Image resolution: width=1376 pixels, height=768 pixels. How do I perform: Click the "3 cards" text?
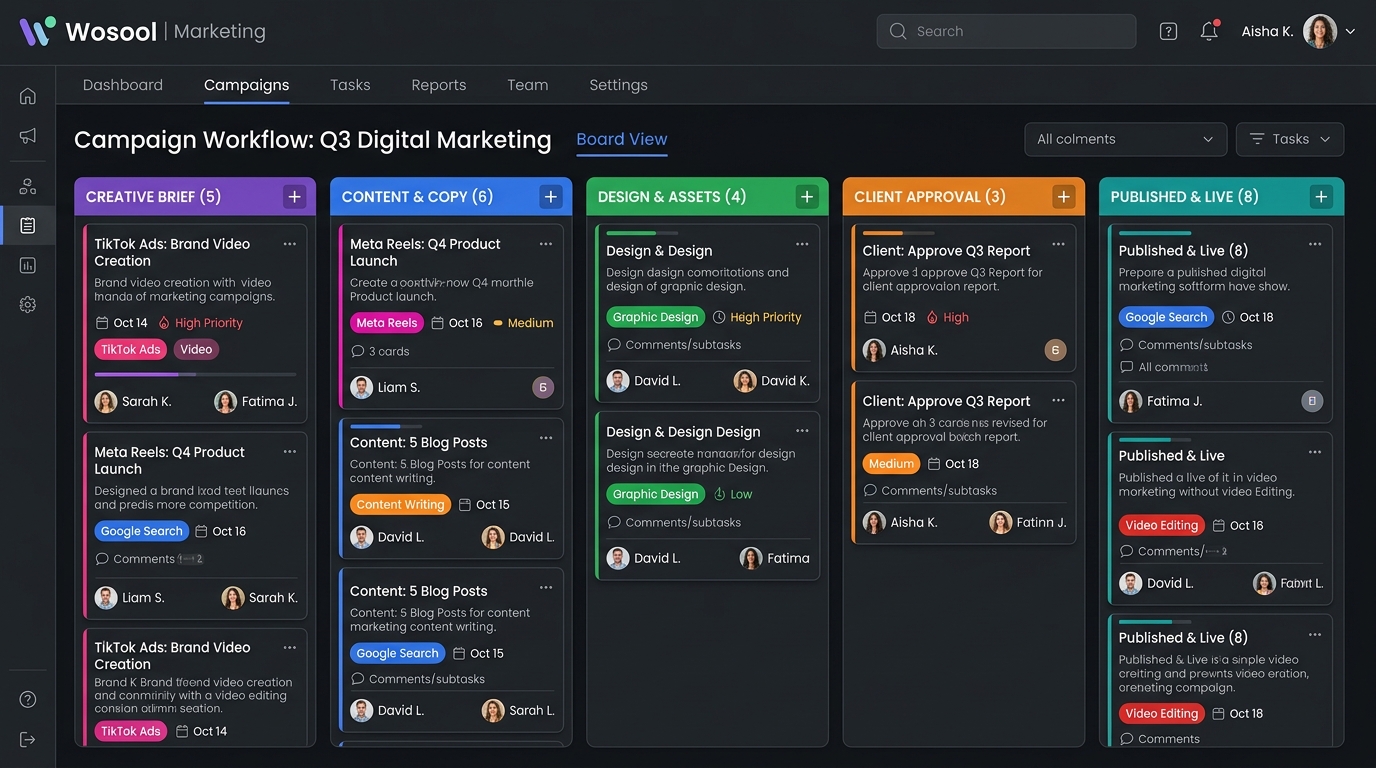tap(389, 351)
